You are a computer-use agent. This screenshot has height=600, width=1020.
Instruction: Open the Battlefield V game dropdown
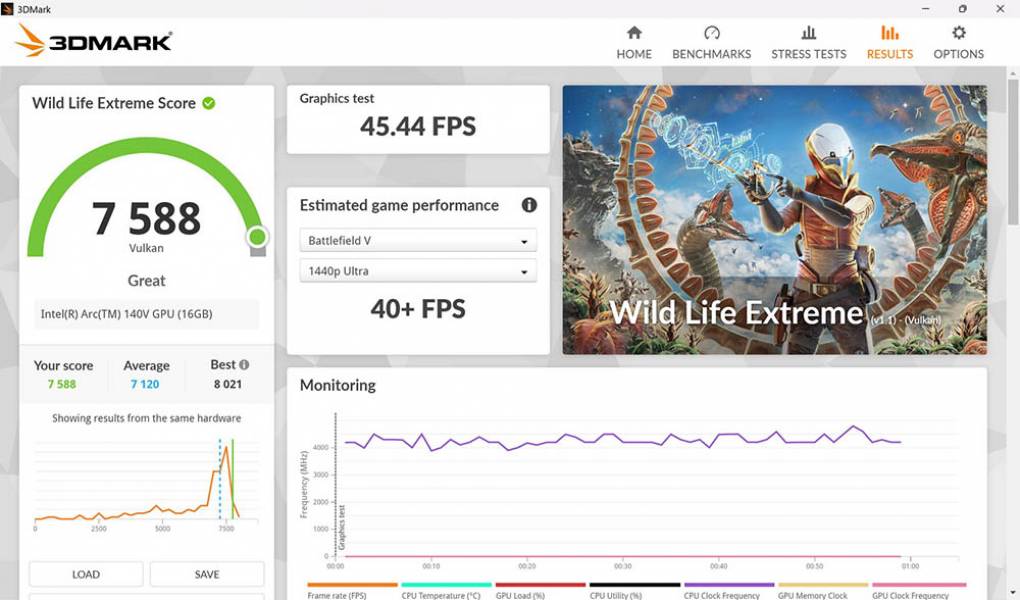click(418, 241)
